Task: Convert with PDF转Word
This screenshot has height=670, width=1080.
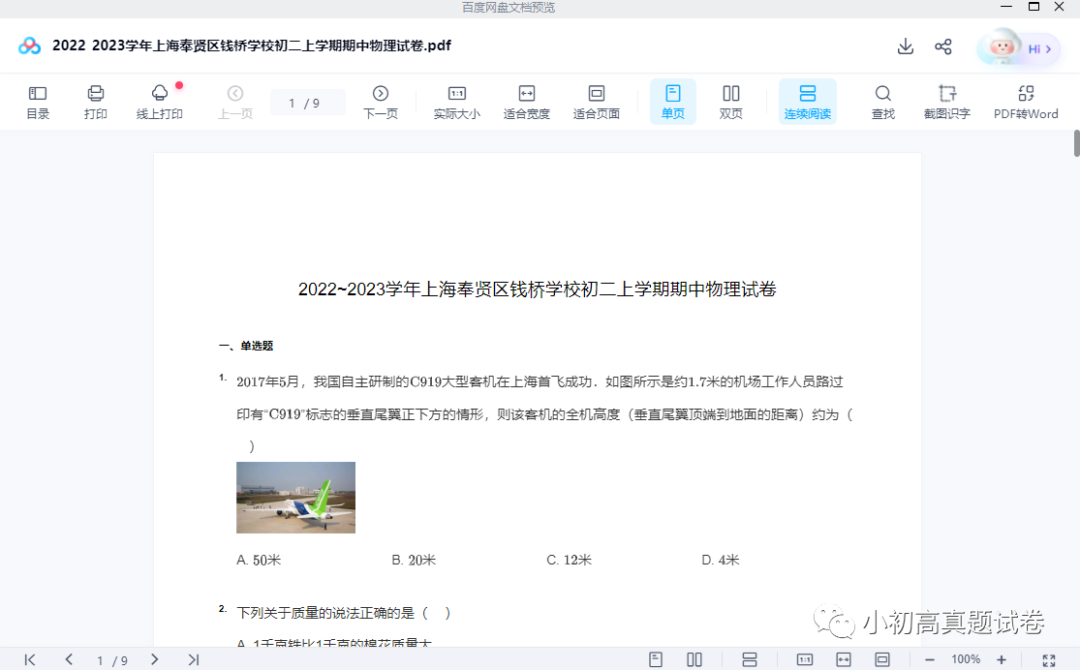Action: click(x=1026, y=102)
